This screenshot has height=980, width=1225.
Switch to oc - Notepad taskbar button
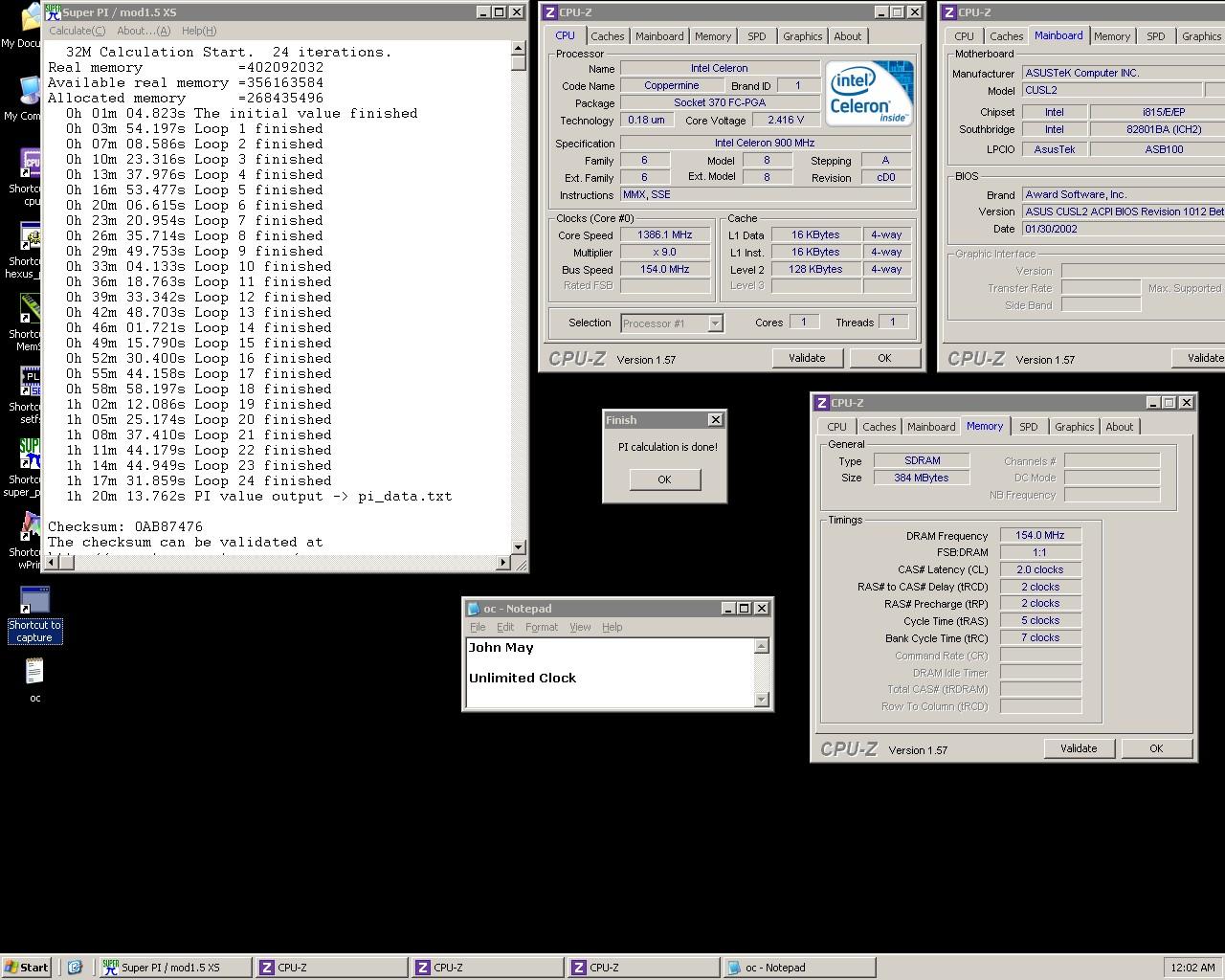[x=798, y=968]
